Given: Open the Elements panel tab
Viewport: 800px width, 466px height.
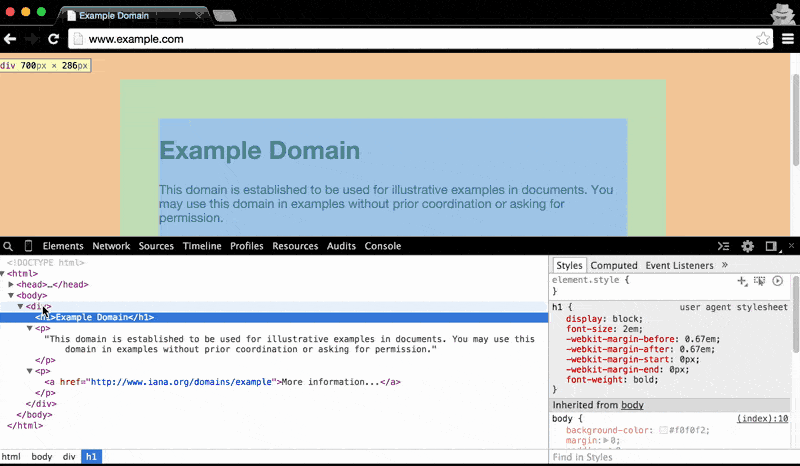Looking at the screenshot, I should (x=63, y=246).
